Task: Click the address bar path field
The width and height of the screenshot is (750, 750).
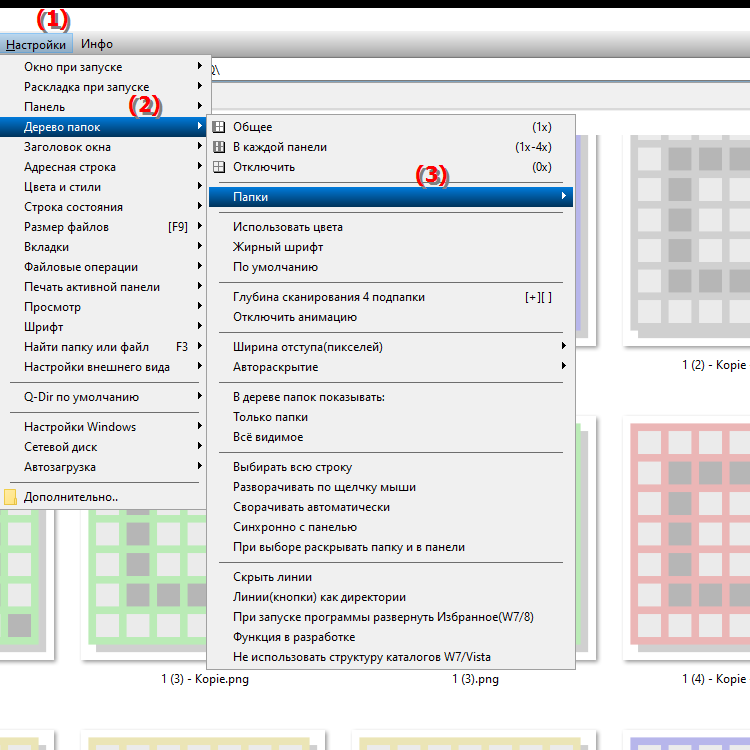Action: point(480,70)
